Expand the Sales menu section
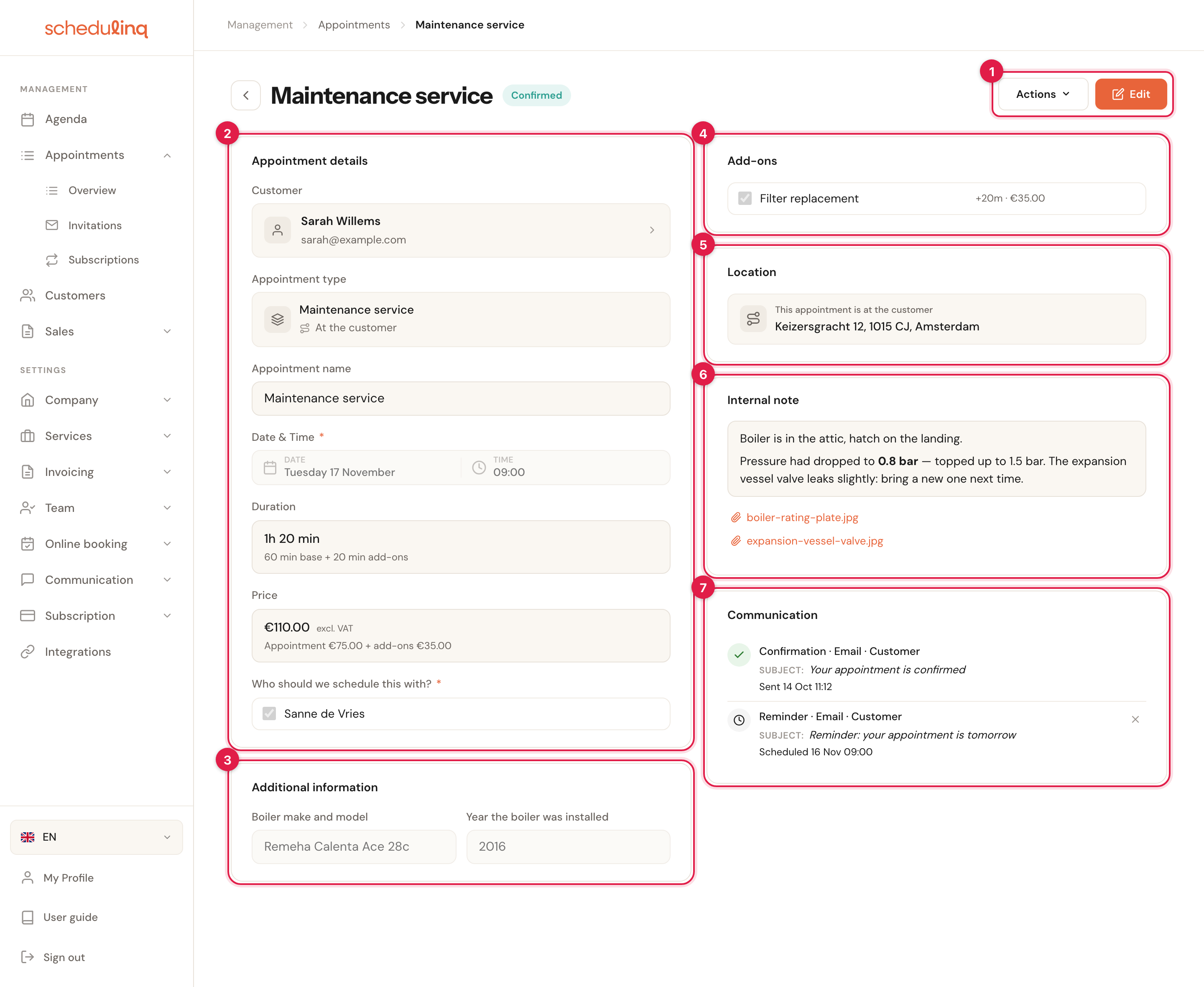The height and width of the screenshot is (987, 1204). pyautogui.click(x=167, y=332)
